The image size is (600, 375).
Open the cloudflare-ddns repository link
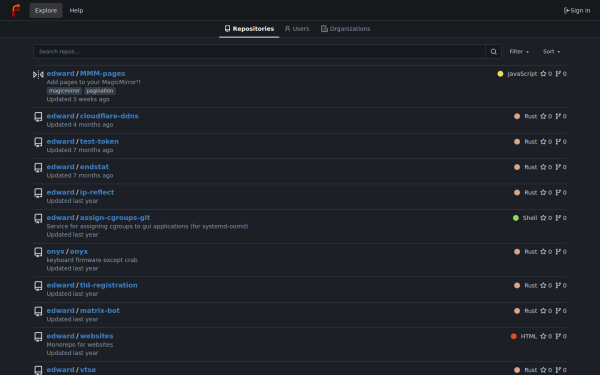[x=109, y=116]
